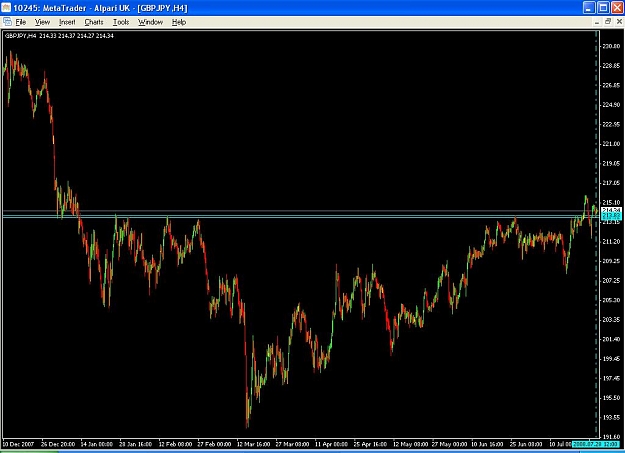Click the 10 Jun 16:00 time label
Screen dimensions: 625x453
487,444
